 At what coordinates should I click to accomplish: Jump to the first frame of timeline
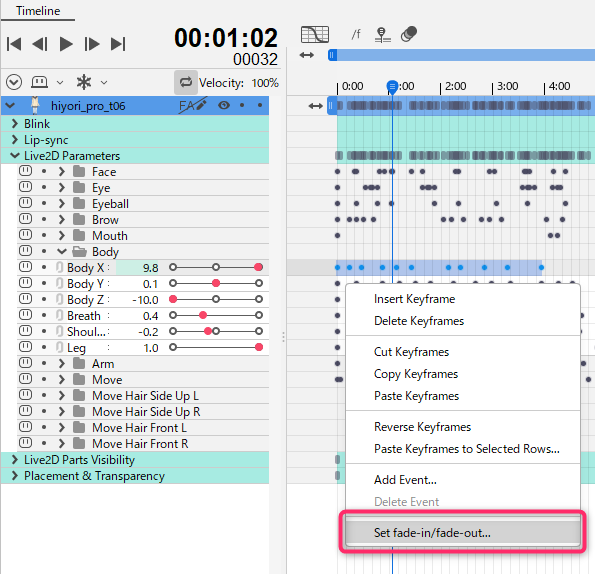point(14,44)
